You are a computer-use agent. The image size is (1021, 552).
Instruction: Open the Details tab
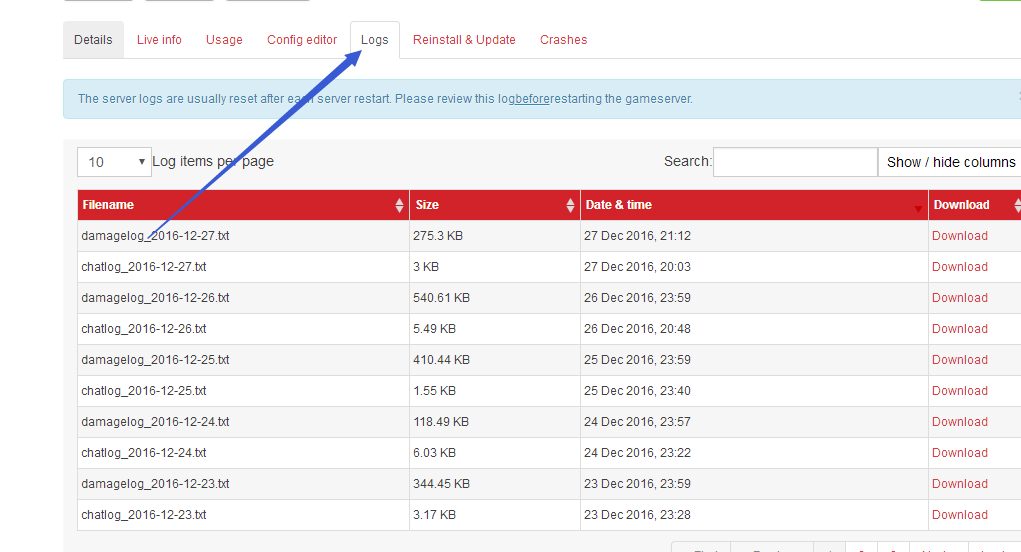point(93,40)
